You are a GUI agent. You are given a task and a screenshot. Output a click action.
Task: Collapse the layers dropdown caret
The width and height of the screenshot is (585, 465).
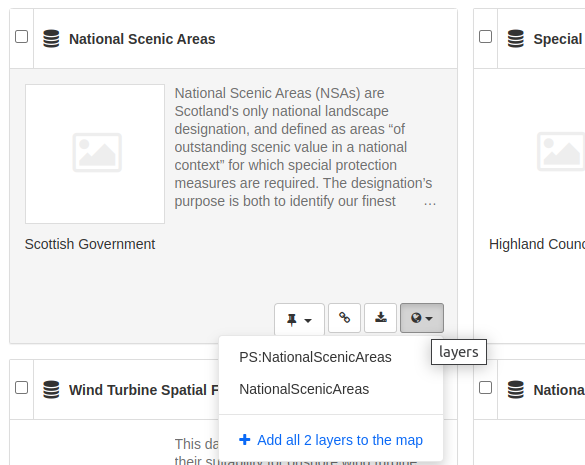[x=429, y=319]
